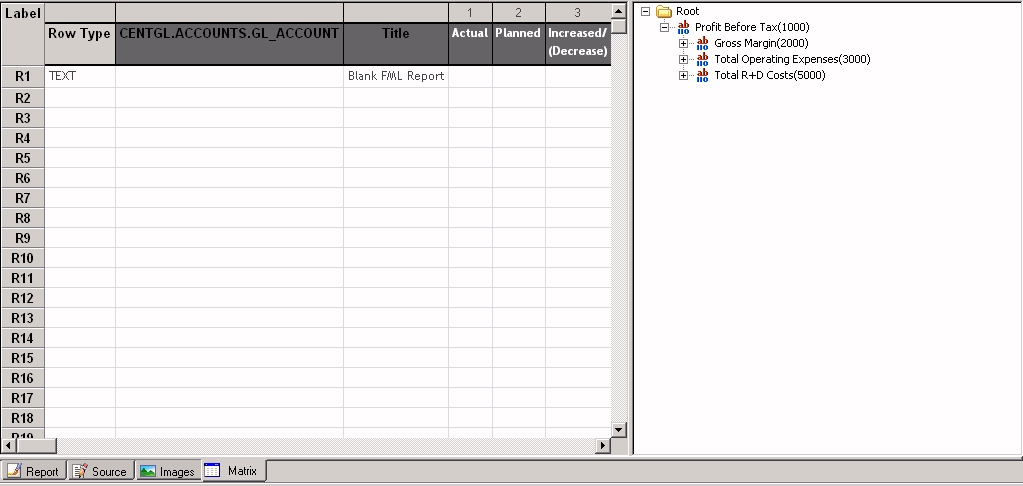
Task: Click the Blank FML Report cell
Action: pyautogui.click(x=395, y=76)
